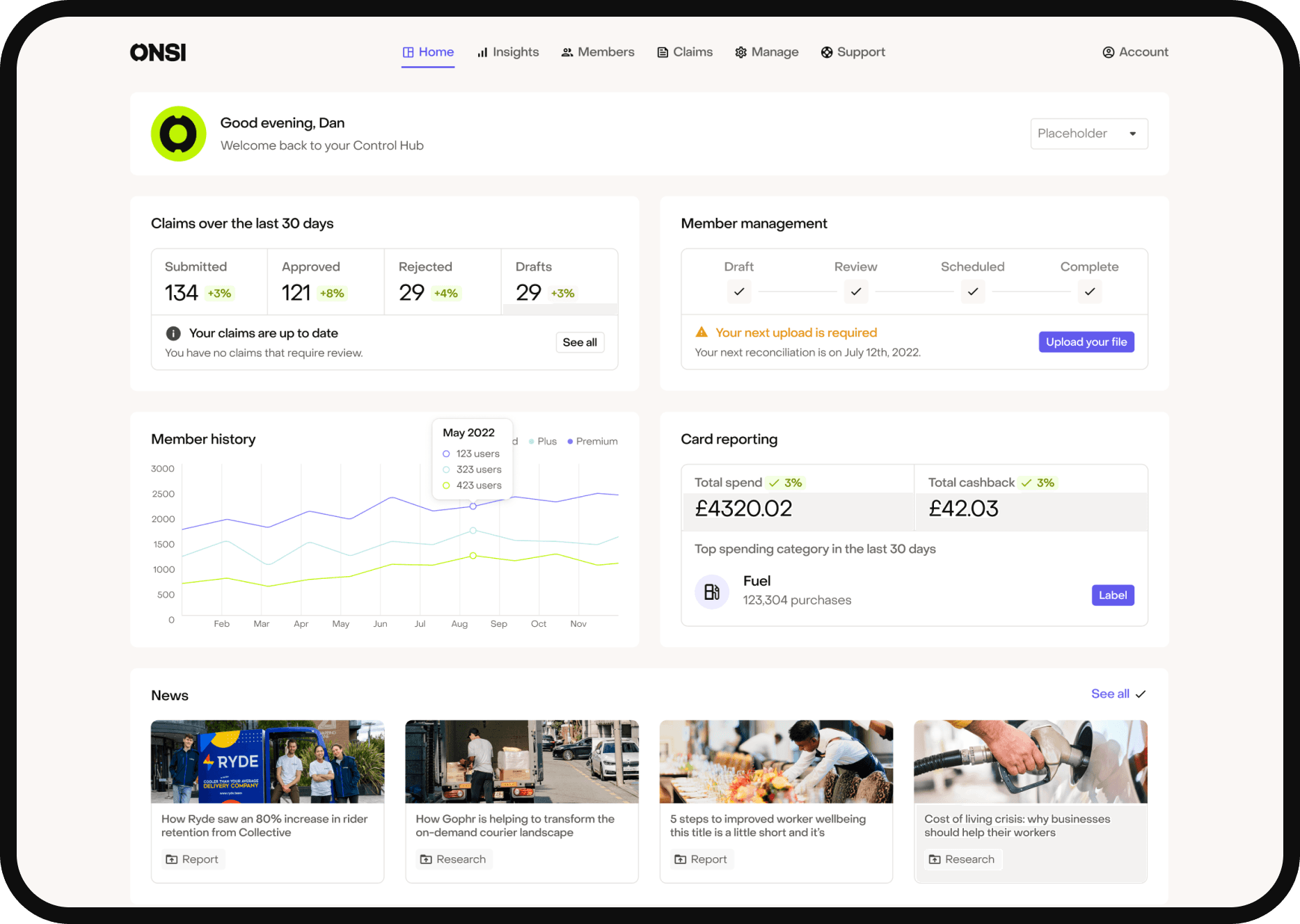This screenshot has height=924, width=1300.
Task: Click the Support lifebuoy icon
Action: coord(827,52)
